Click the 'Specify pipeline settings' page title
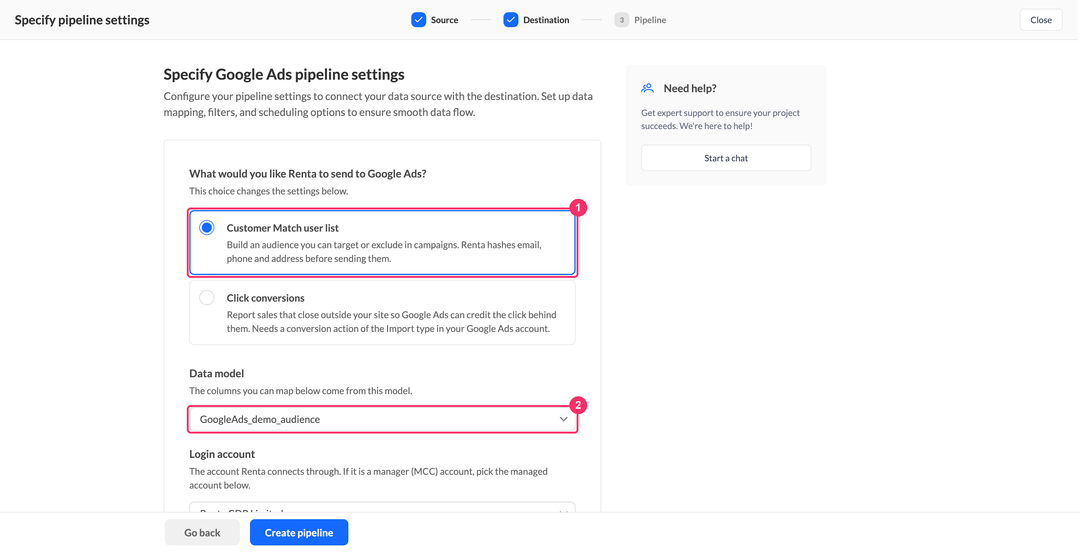Image resolution: width=1080 pixels, height=552 pixels. click(x=82, y=20)
